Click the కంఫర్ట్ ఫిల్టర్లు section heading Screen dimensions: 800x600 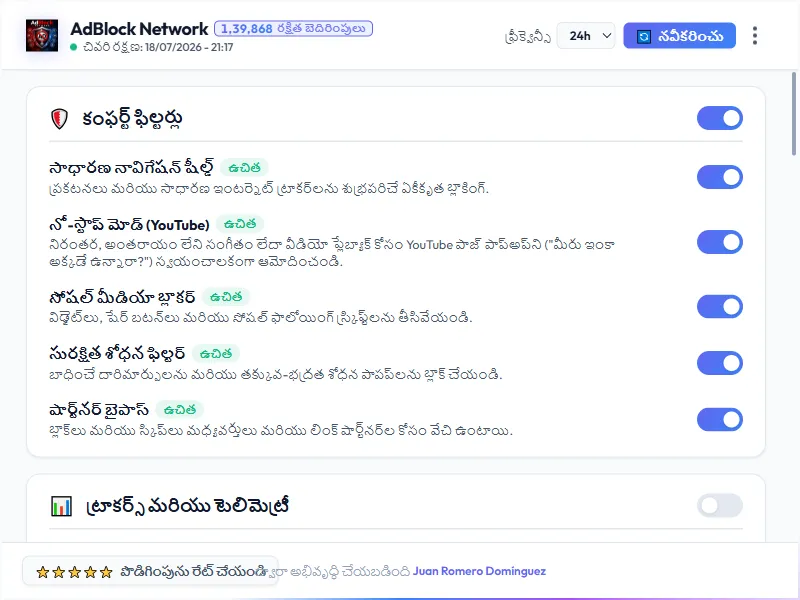[x=132, y=118]
